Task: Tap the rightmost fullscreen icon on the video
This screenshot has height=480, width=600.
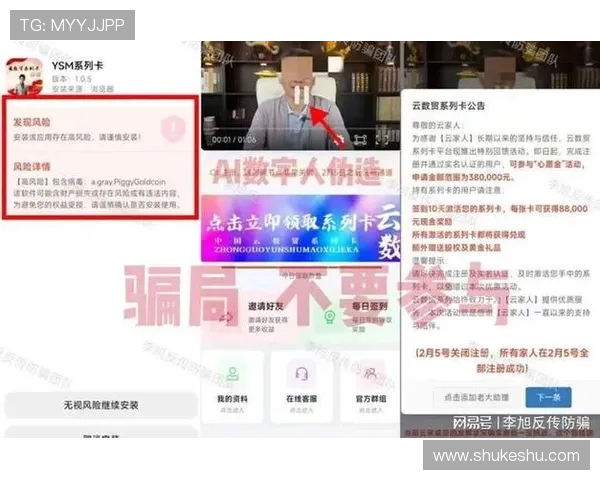Action: (383, 140)
